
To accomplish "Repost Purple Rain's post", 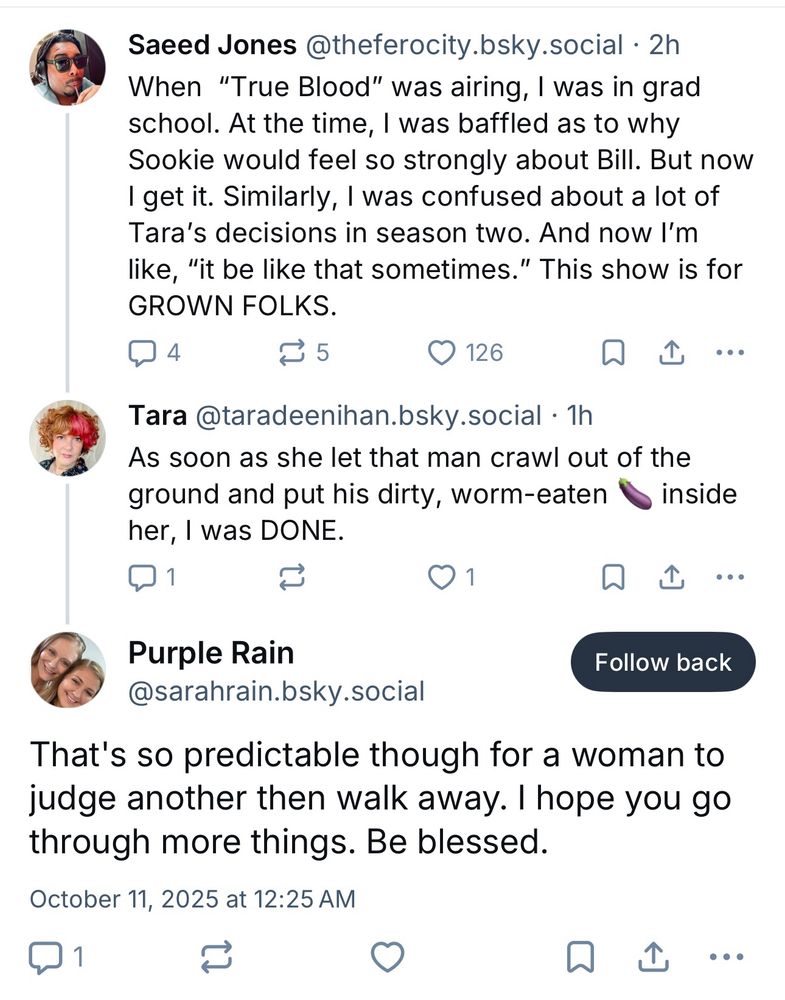I will (x=217, y=957).
